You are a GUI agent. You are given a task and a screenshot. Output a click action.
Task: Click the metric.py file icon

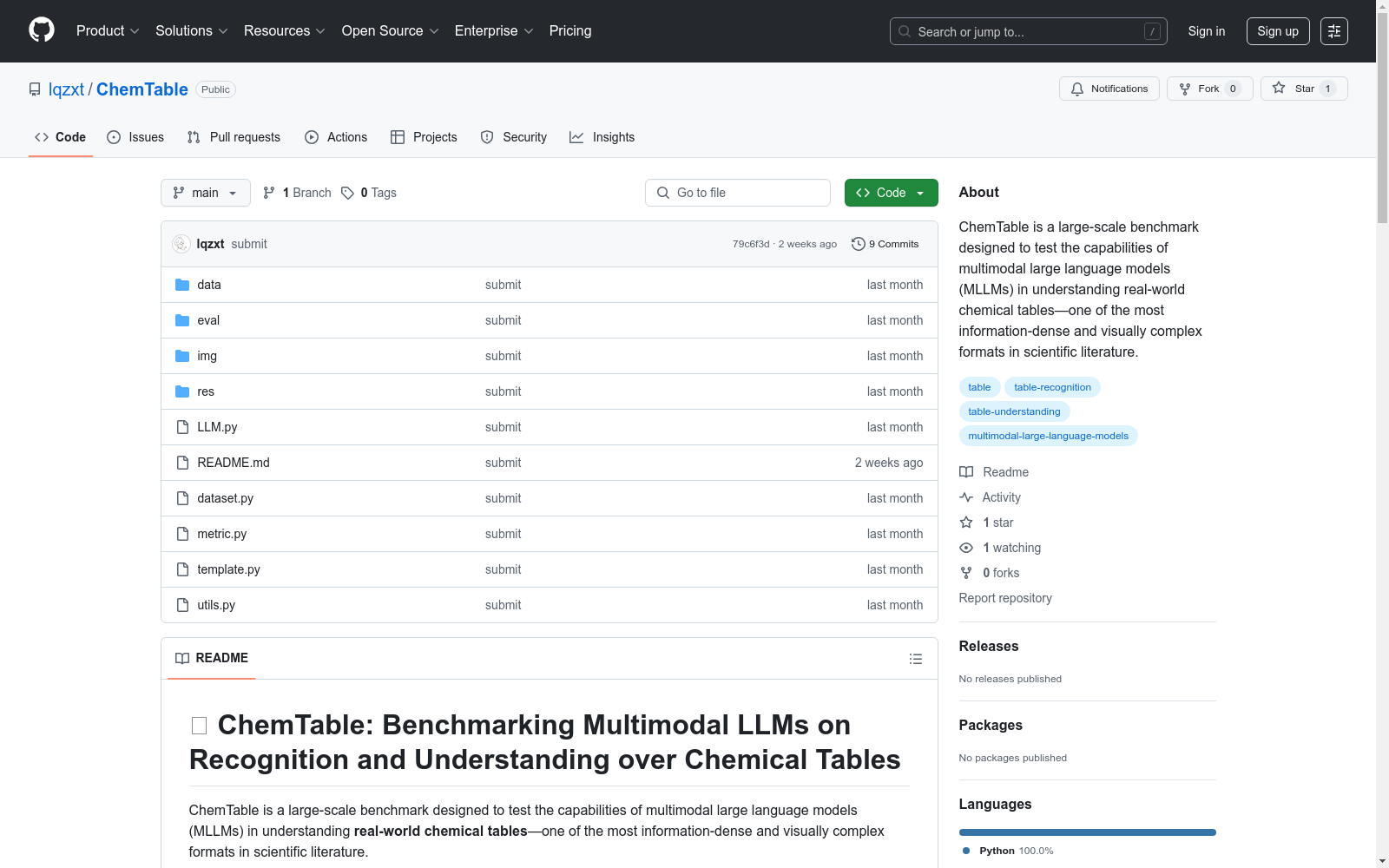[x=182, y=534]
